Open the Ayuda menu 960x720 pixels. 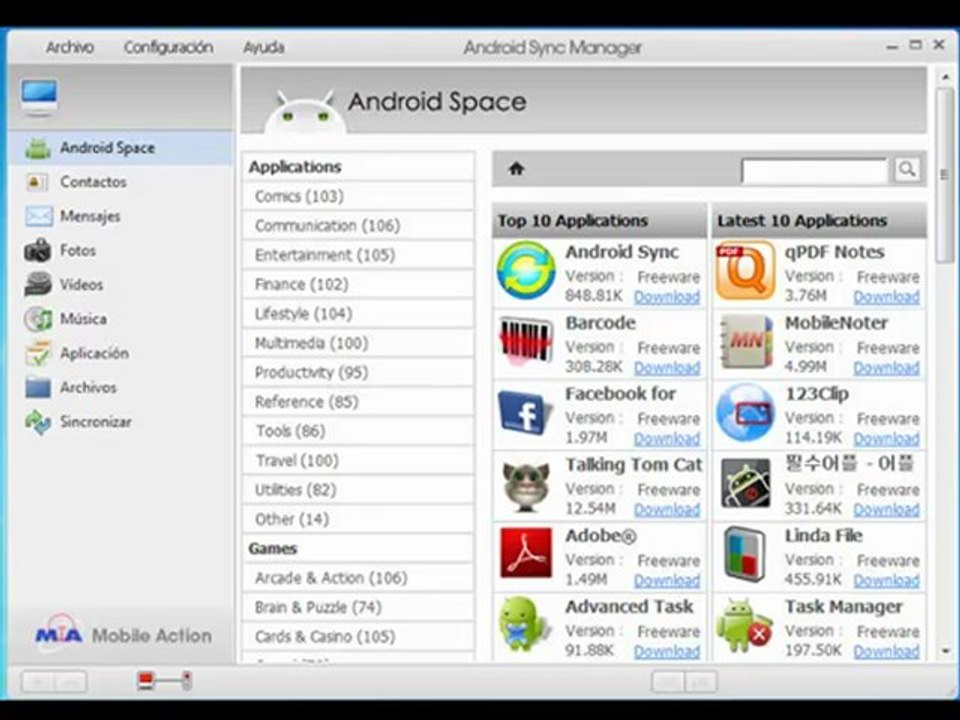[264, 47]
